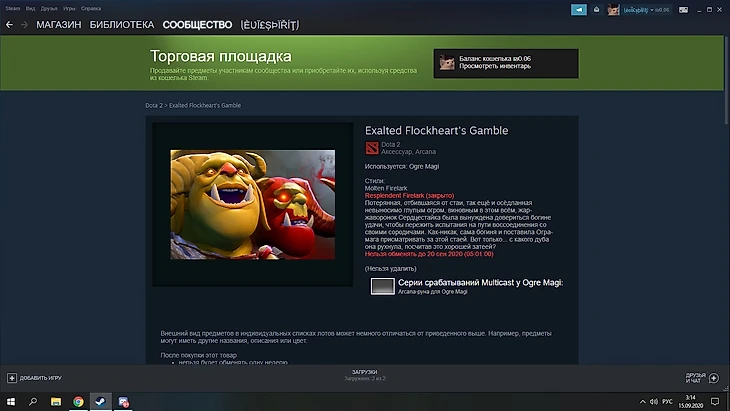Click the forward navigation arrow
The image size is (730, 411).
(x=24, y=25)
